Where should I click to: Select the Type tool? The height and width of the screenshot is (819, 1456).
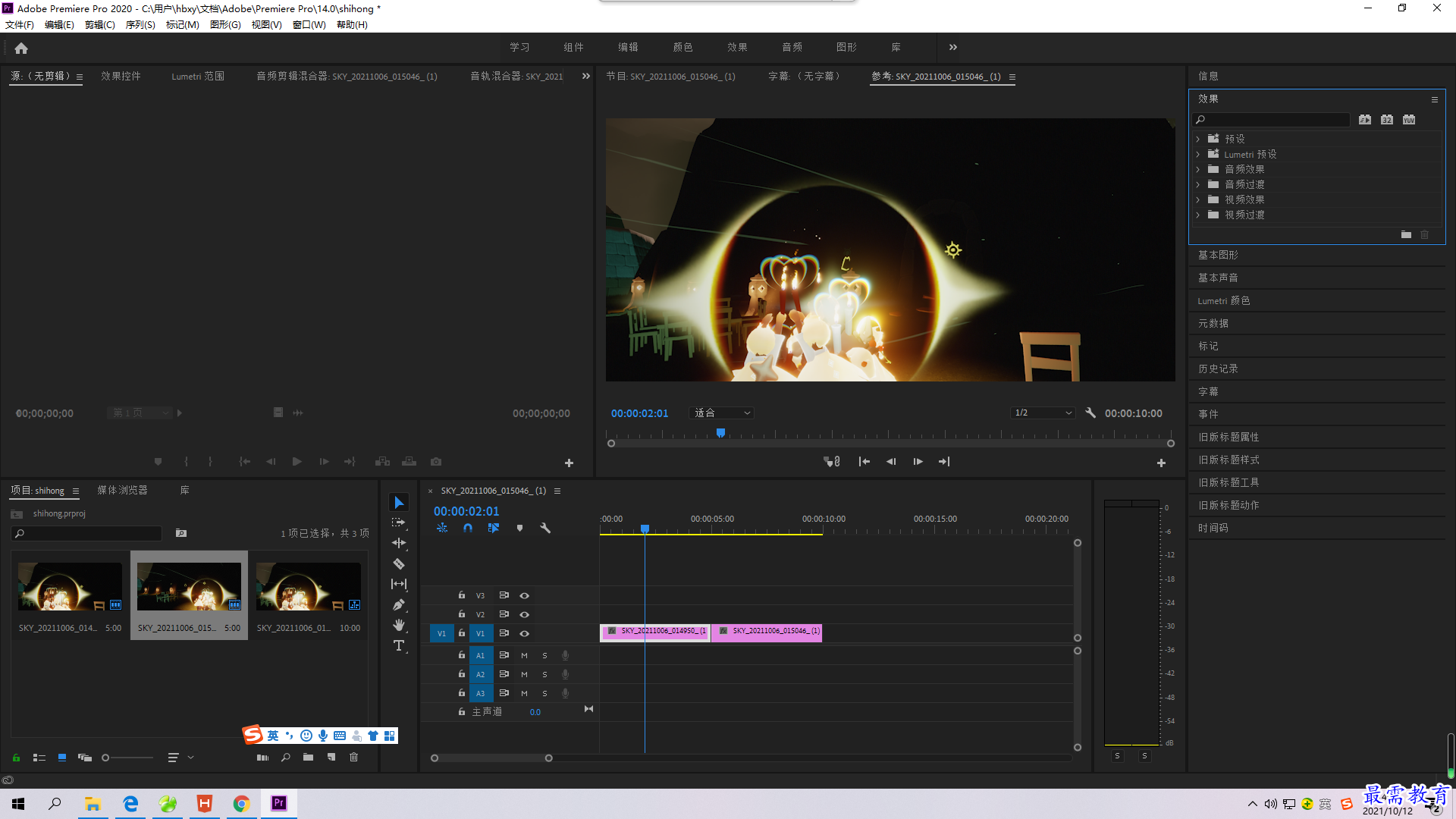click(399, 645)
